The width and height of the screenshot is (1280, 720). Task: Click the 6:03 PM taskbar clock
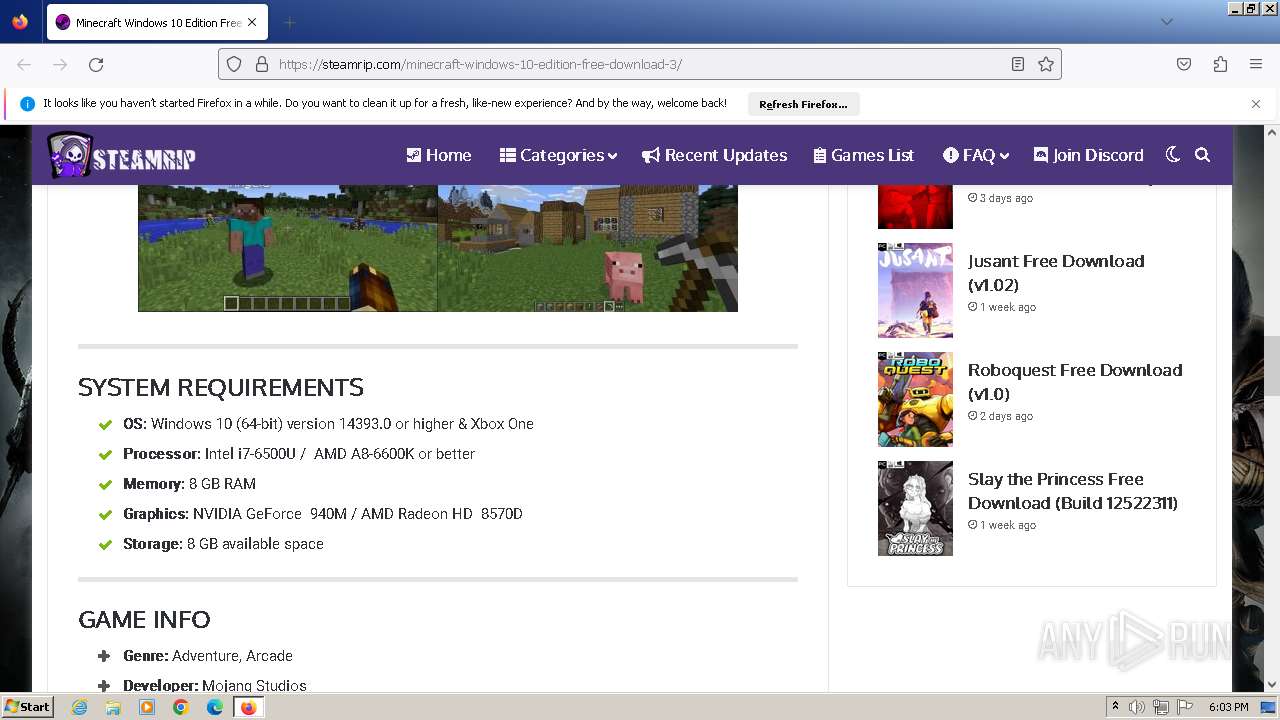(x=1228, y=707)
